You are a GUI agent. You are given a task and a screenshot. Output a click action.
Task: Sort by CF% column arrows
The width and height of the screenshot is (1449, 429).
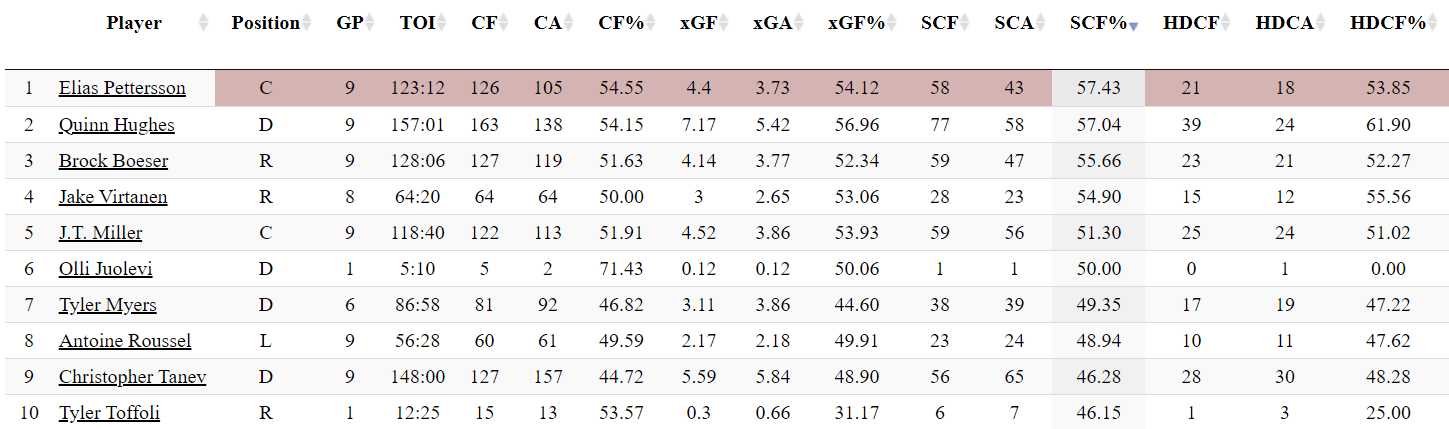pyautogui.click(x=651, y=23)
